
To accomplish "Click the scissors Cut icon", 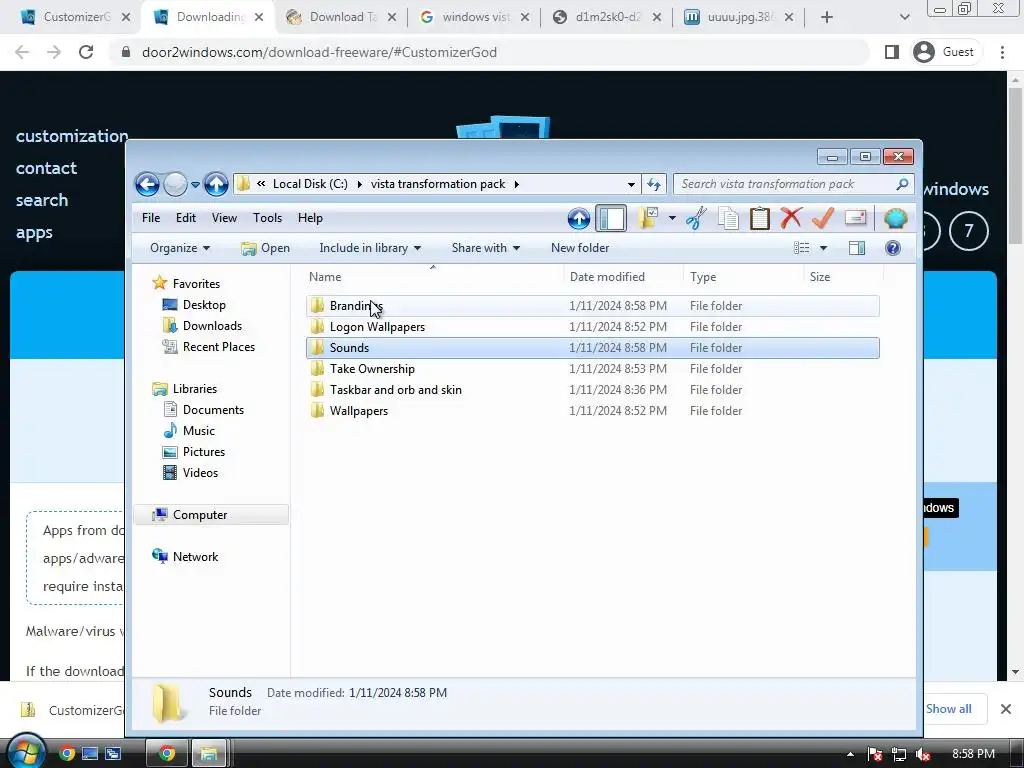I will click(696, 218).
